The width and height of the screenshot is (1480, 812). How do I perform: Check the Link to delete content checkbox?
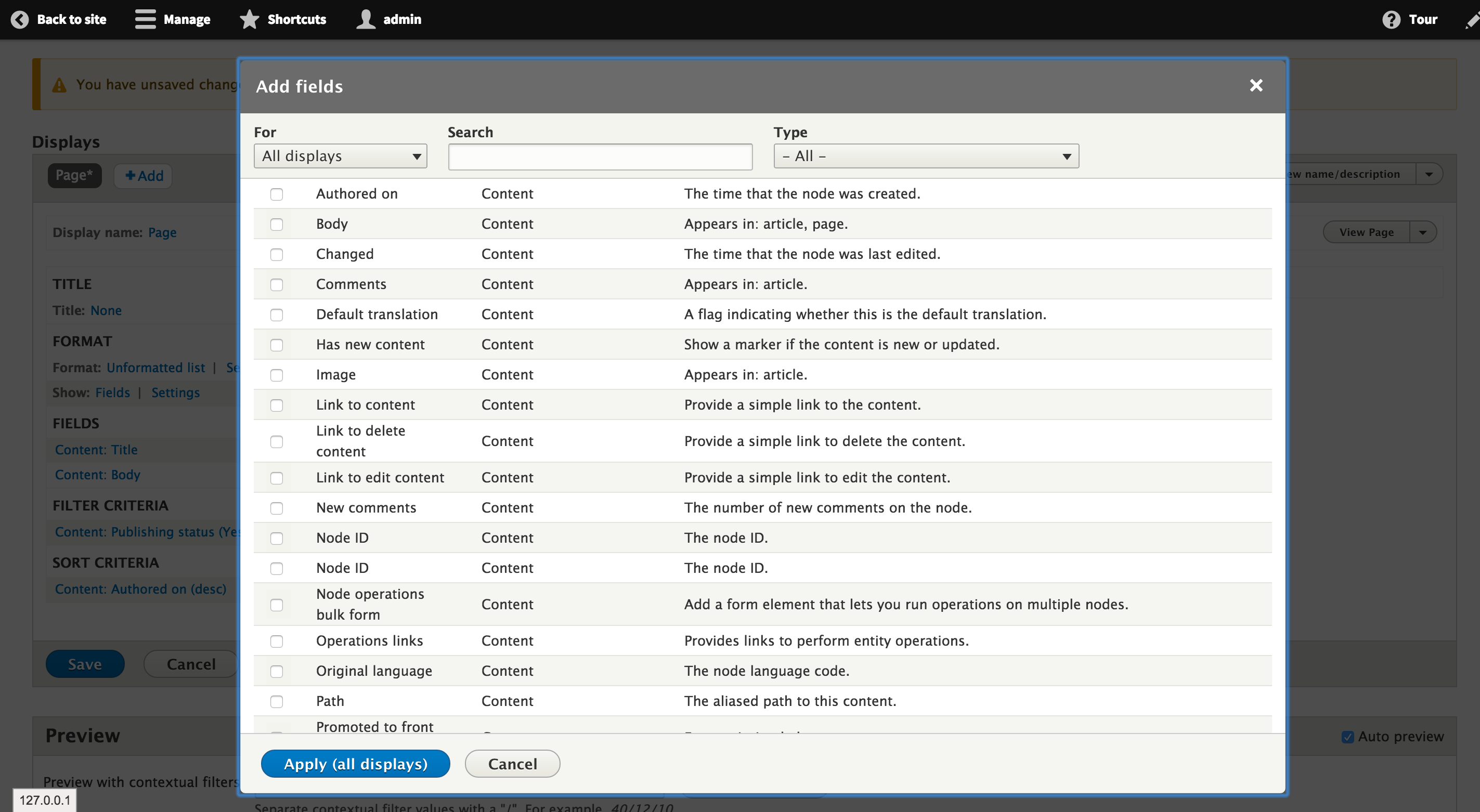tap(276, 441)
